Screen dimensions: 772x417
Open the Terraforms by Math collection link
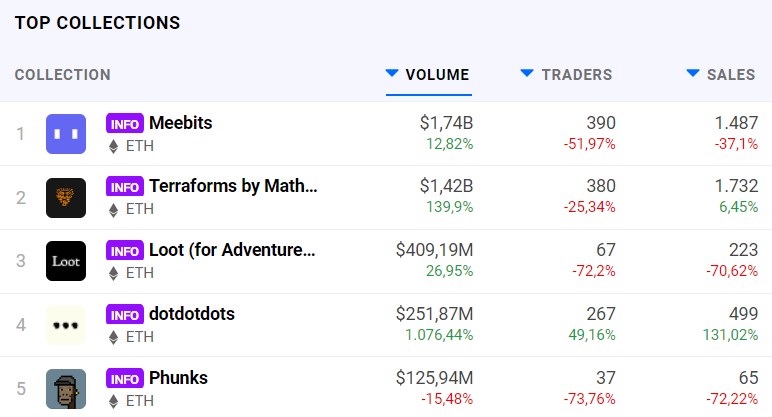tap(233, 186)
